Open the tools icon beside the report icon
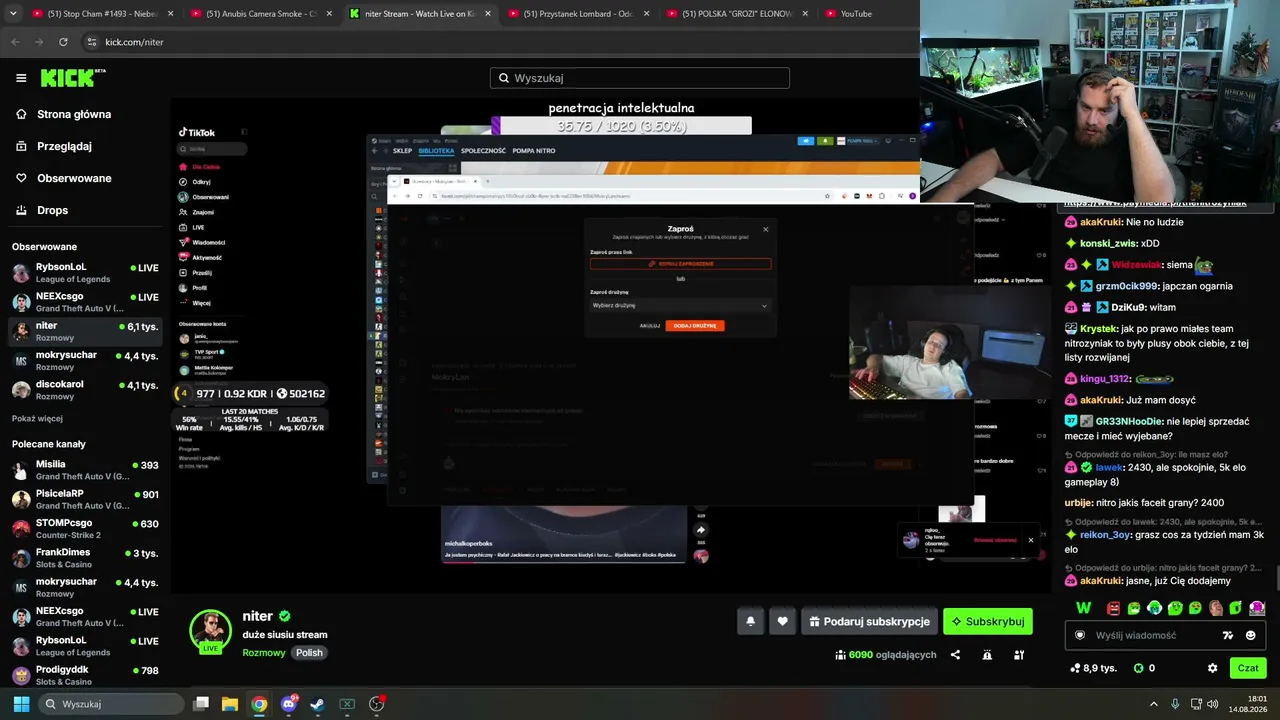1280x720 pixels. (1019, 655)
